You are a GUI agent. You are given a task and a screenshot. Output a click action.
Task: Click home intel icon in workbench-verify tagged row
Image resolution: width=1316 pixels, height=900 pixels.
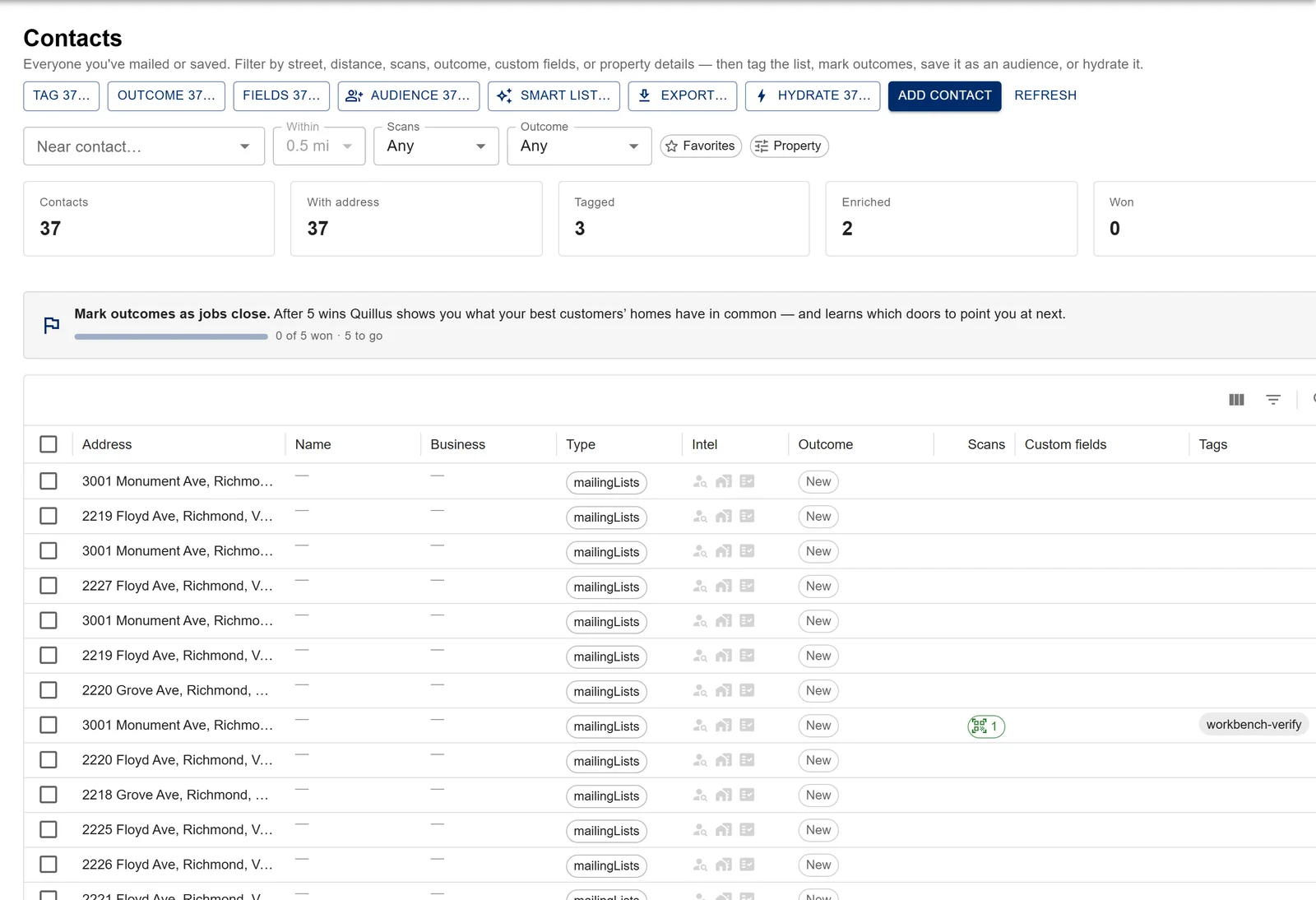coord(724,726)
